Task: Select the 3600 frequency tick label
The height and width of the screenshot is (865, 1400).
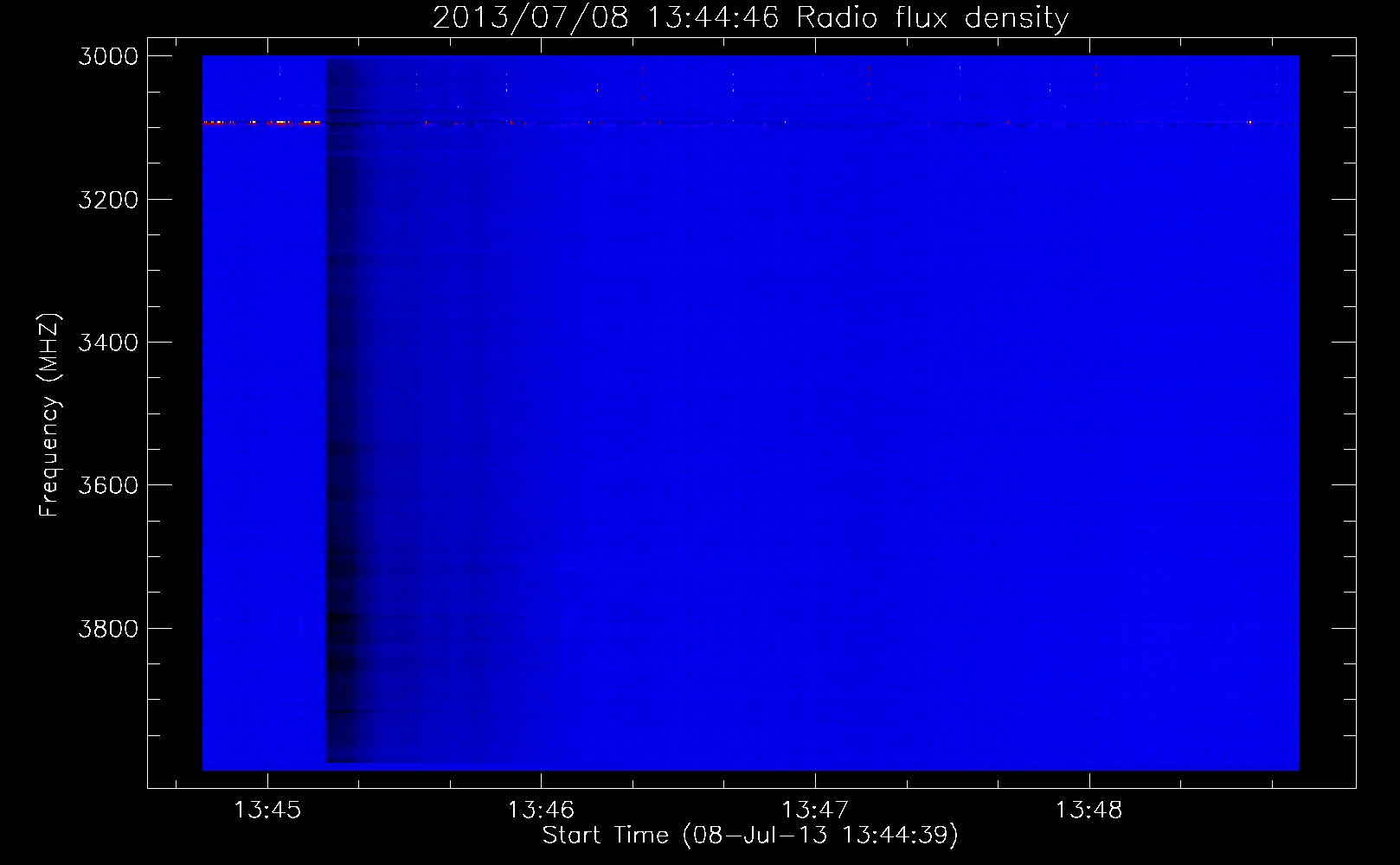Action: tap(108, 485)
